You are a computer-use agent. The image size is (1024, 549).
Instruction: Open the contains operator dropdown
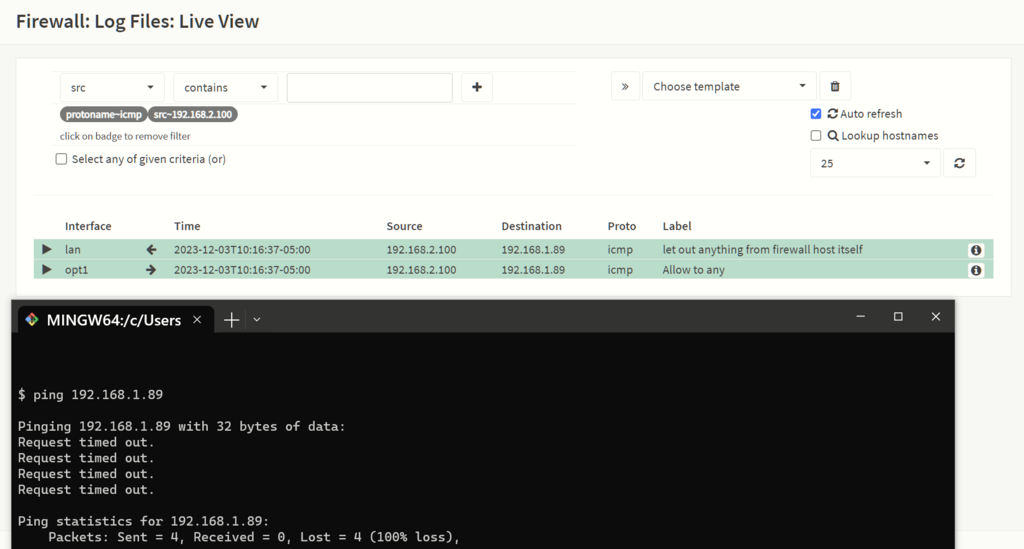click(x=225, y=87)
